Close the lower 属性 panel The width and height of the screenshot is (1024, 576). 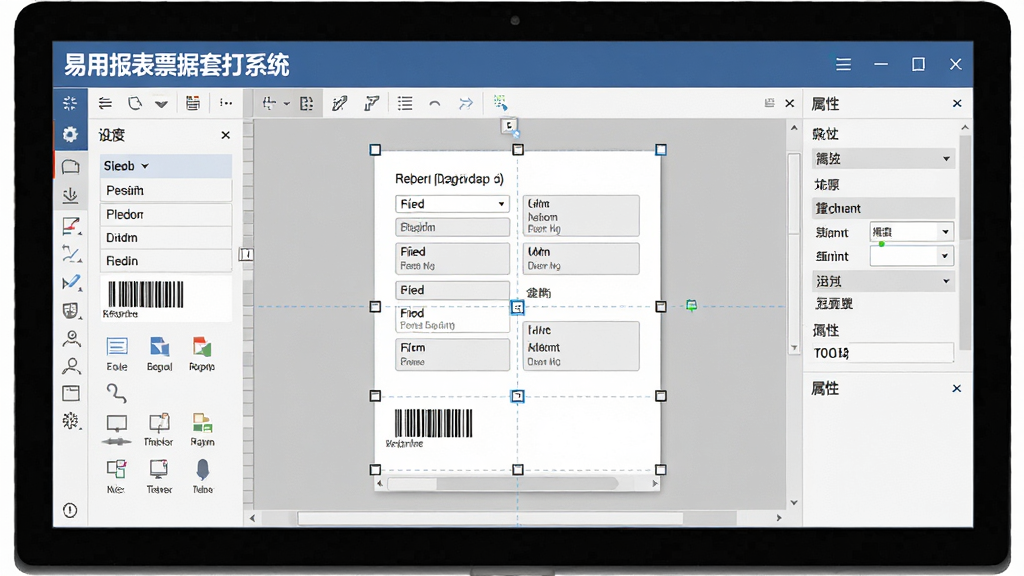(x=957, y=389)
